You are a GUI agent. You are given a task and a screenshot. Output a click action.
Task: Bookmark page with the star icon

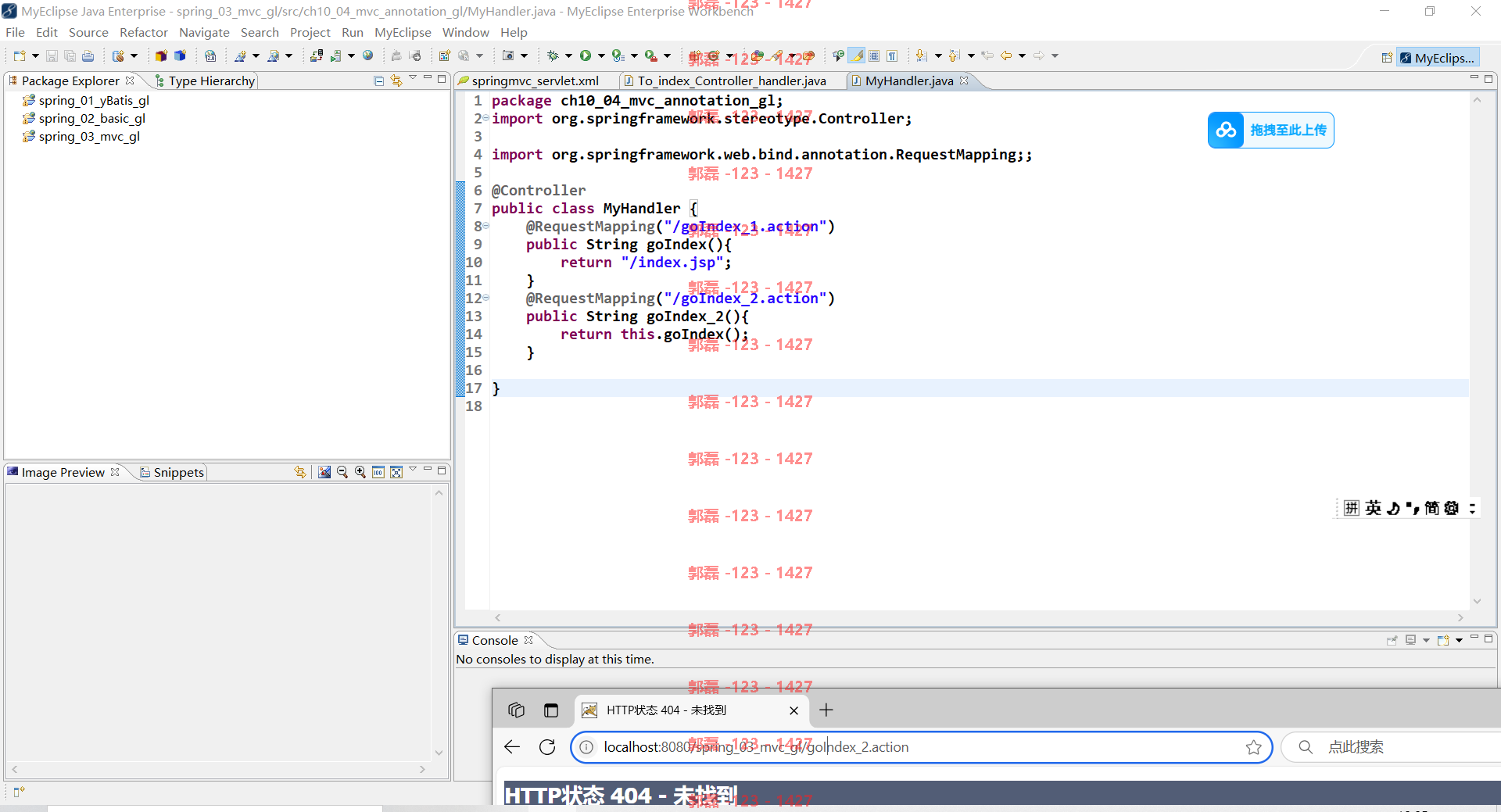[1254, 747]
